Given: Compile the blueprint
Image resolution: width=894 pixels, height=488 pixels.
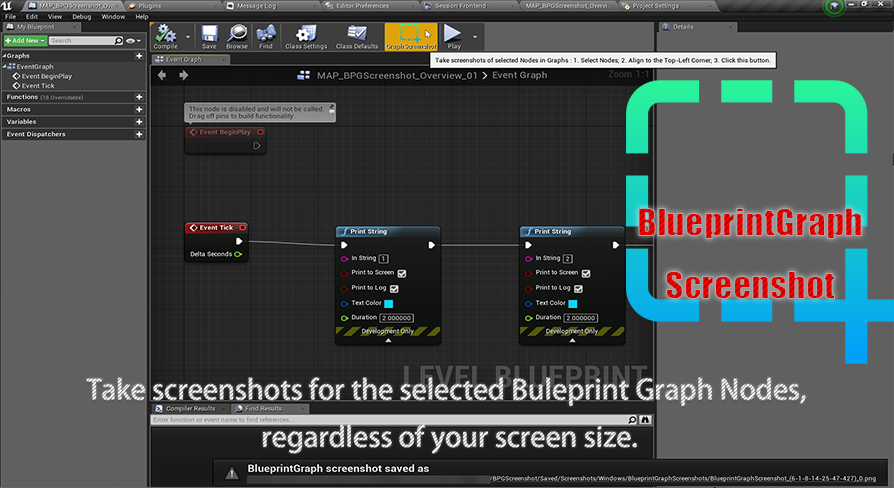Looking at the screenshot, I should (166, 36).
